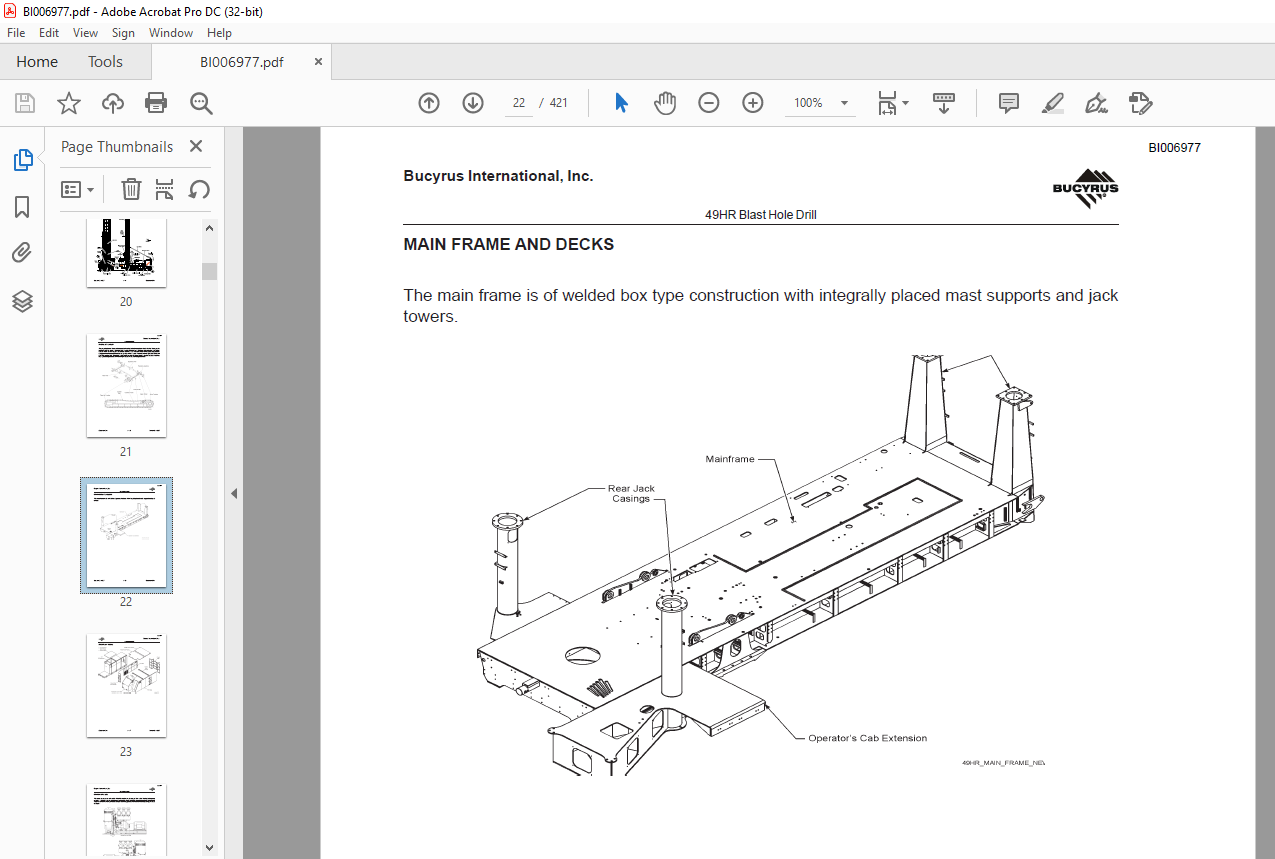Select the BI006977.pdf document tab
This screenshot has width=1275, height=859.
[241, 62]
